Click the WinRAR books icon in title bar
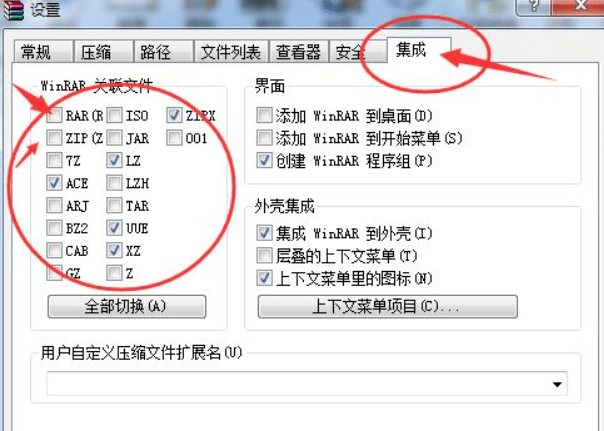Screen dimensions: 604x431 click(x=13, y=10)
